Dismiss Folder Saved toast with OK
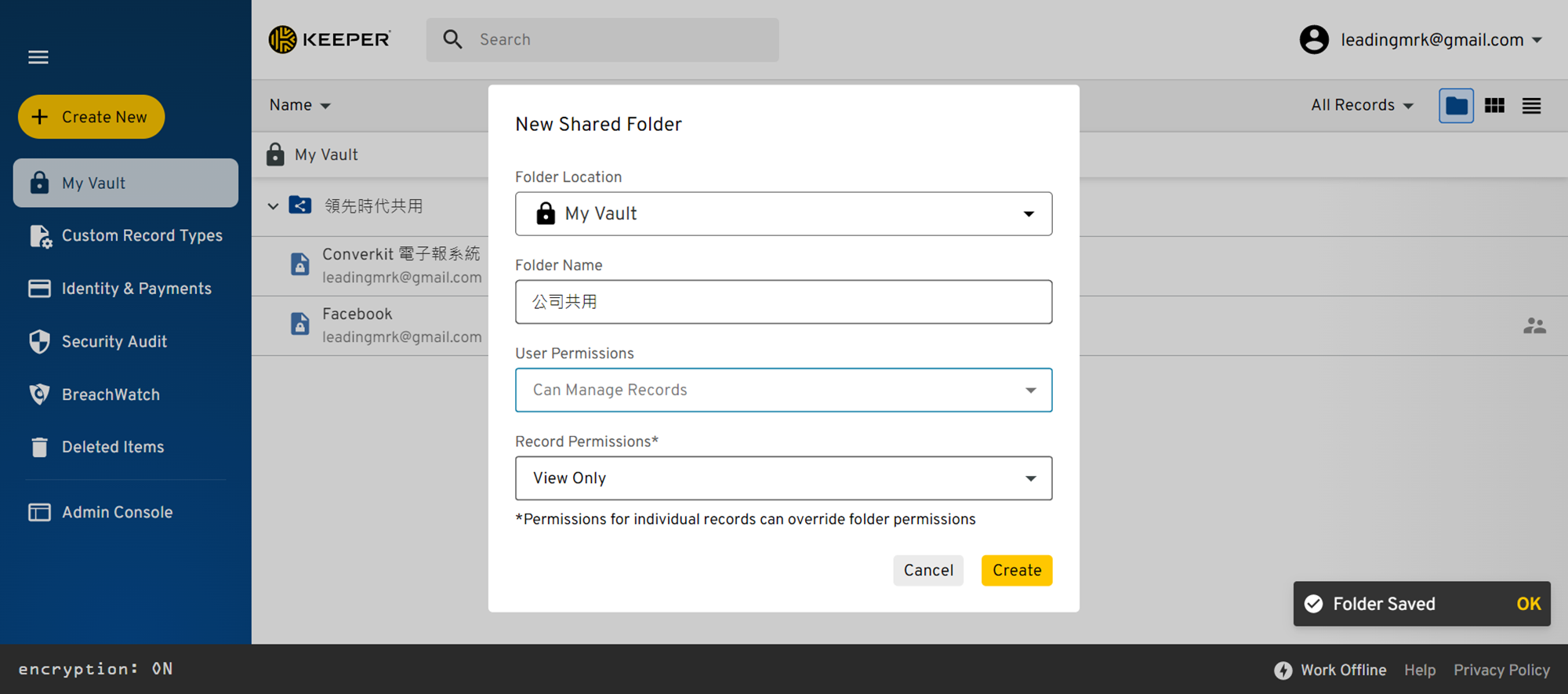1568x694 pixels. pos(1528,604)
